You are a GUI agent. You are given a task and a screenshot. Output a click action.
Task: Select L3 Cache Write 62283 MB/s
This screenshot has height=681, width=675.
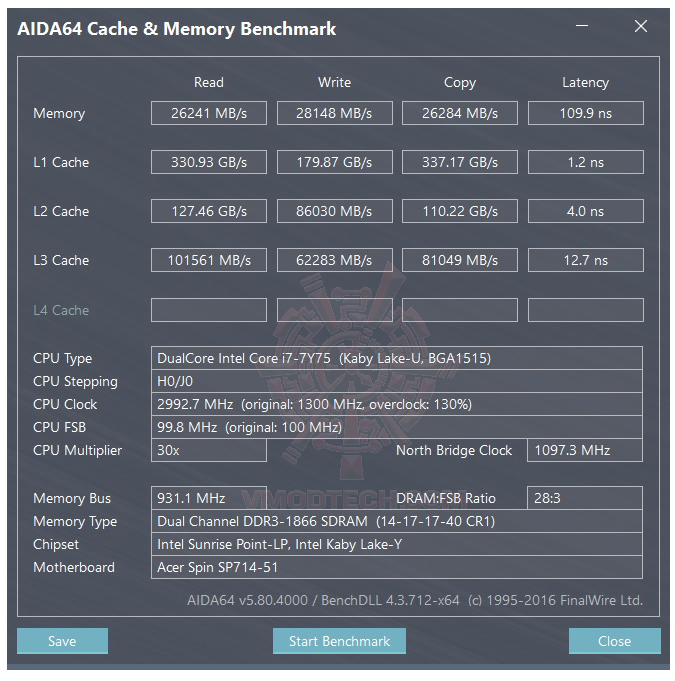pyautogui.click(x=334, y=260)
